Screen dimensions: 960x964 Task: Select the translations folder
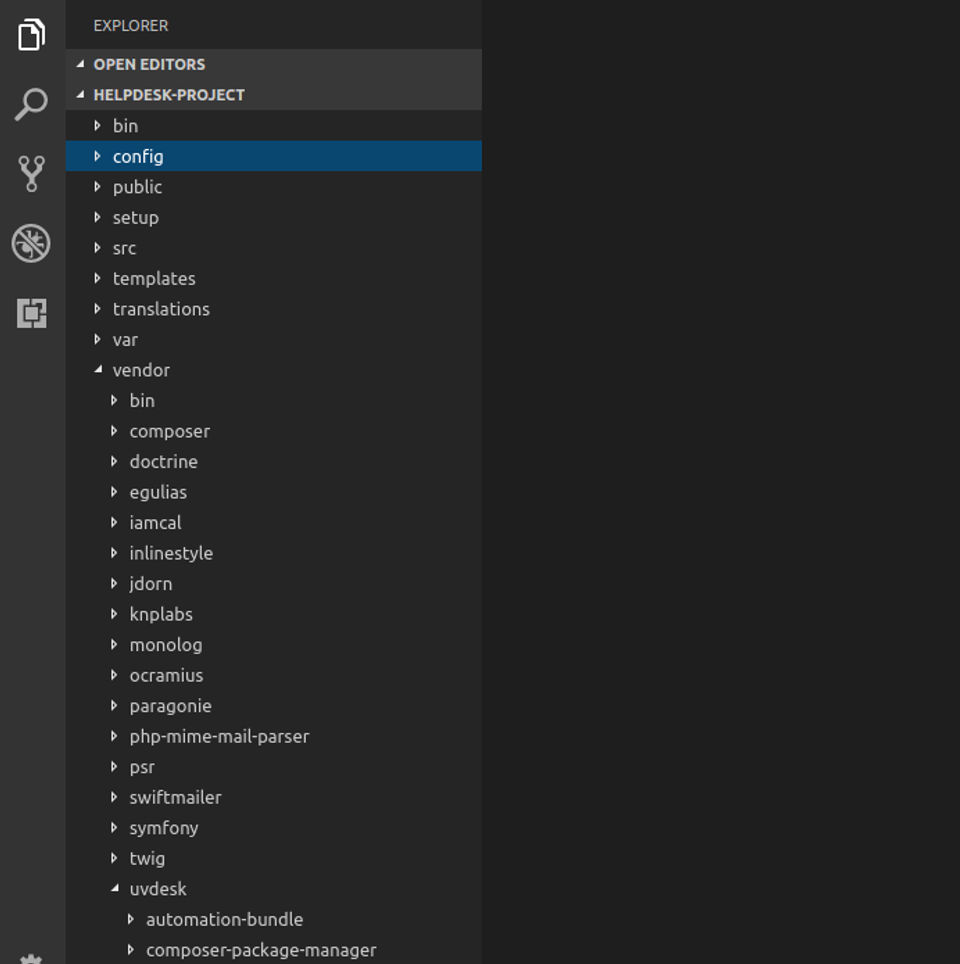point(161,309)
